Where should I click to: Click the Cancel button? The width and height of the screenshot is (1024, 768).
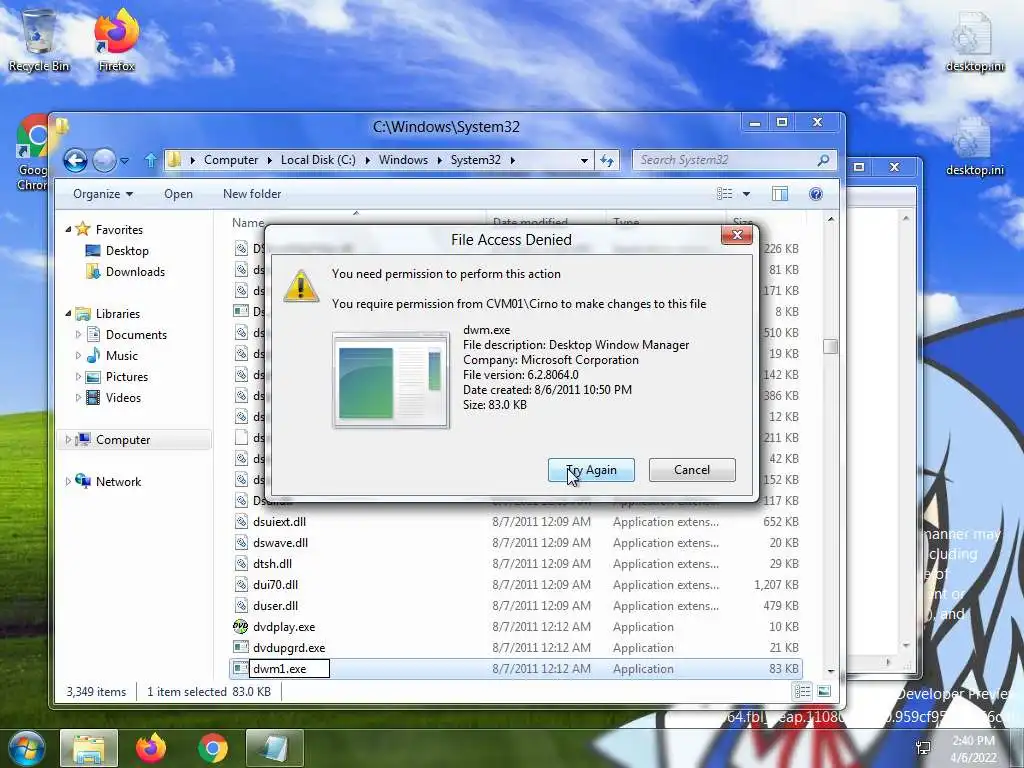click(692, 470)
